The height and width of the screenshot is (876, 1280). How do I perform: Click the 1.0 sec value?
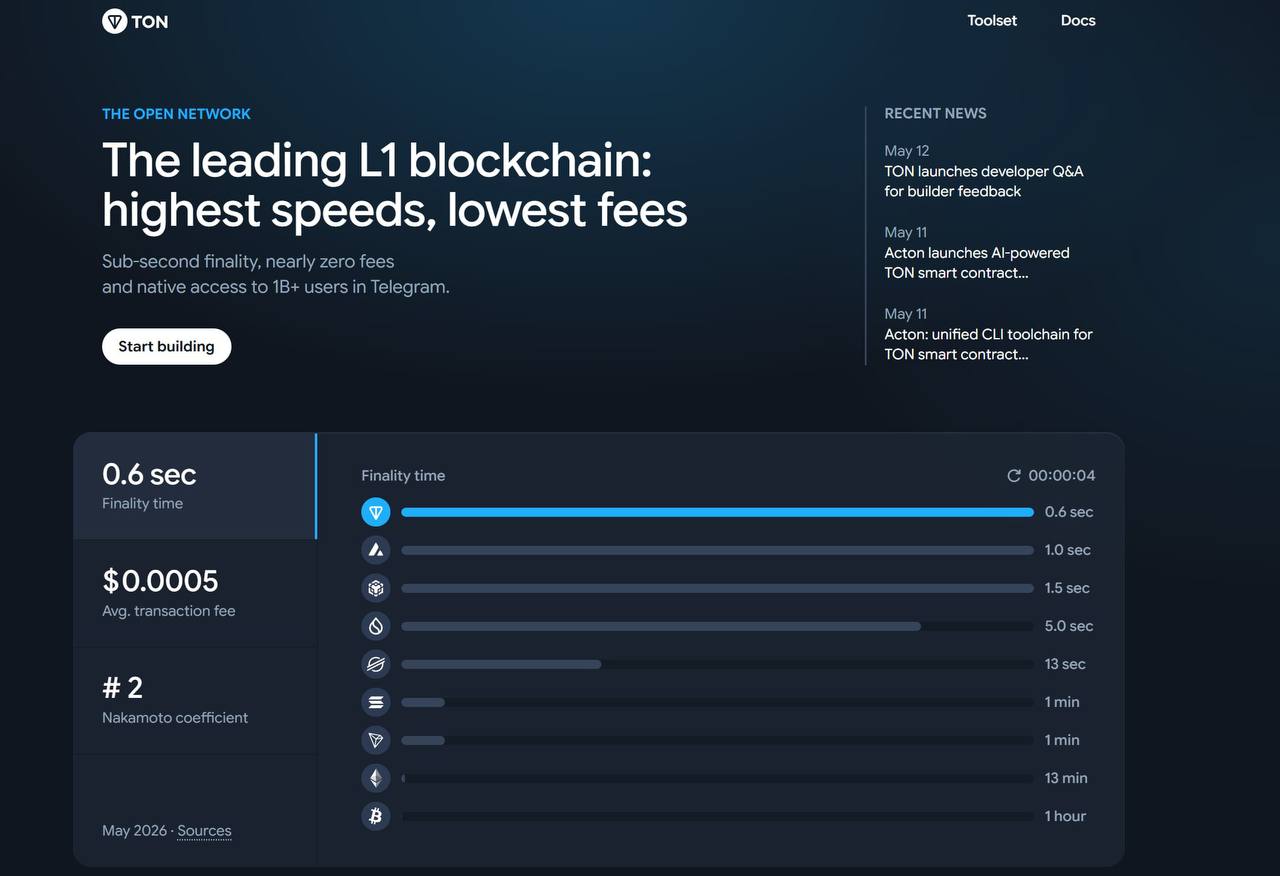click(1068, 550)
